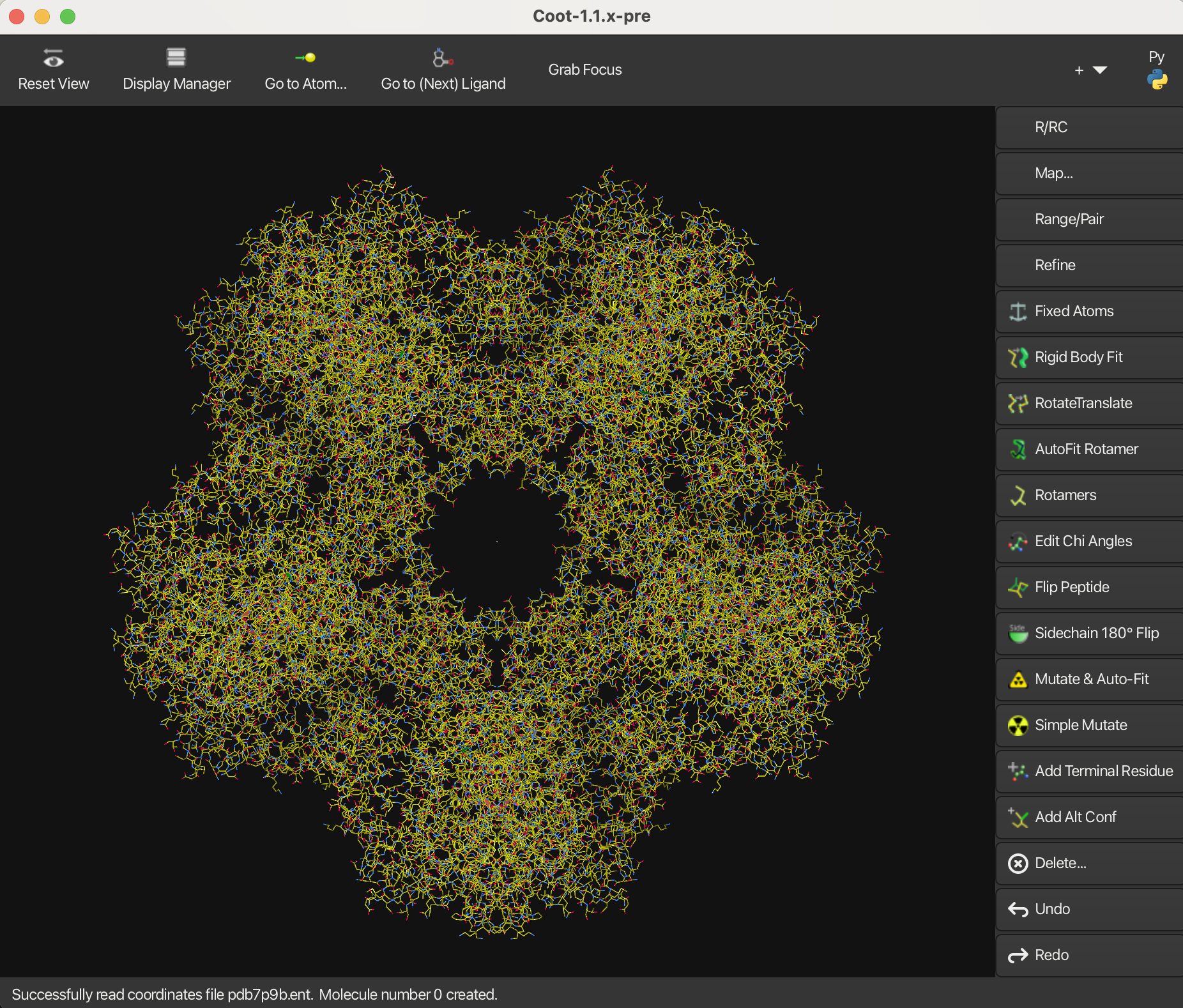Open the Go to Atom dialog
The height and width of the screenshot is (1008, 1183).
[305, 70]
